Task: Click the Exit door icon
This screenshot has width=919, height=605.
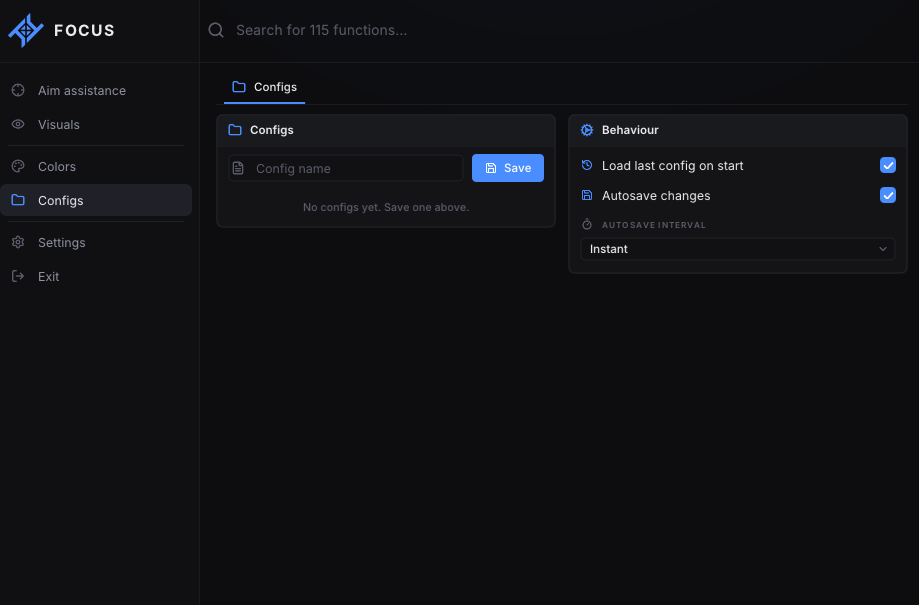Action: [x=18, y=276]
